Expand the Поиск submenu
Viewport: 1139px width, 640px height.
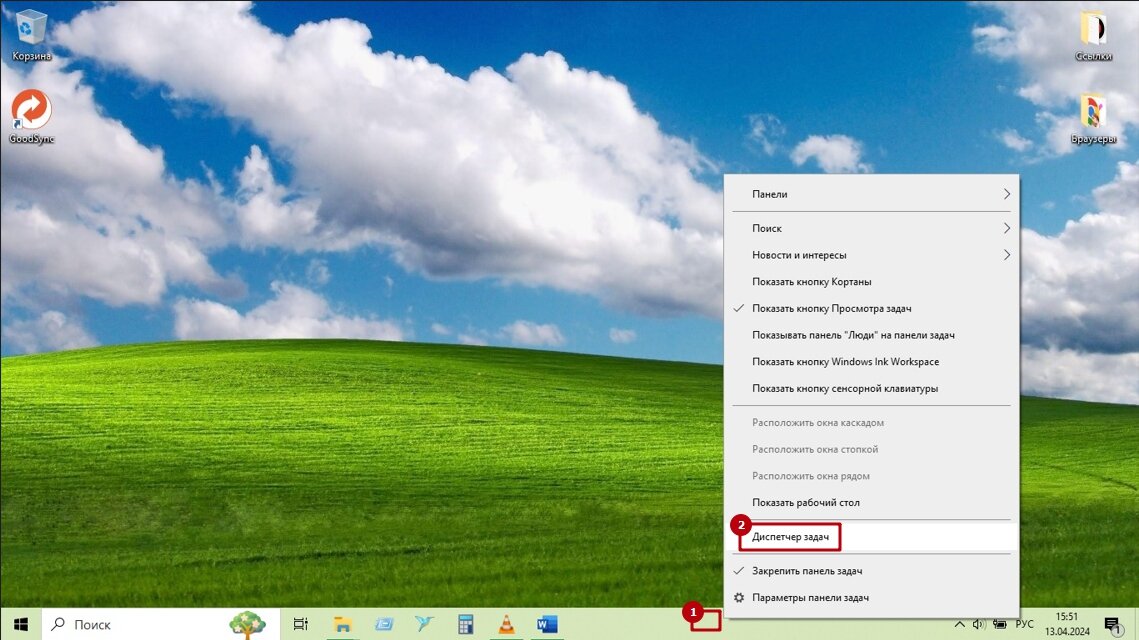pyautogui.click(x=872, y=228)
